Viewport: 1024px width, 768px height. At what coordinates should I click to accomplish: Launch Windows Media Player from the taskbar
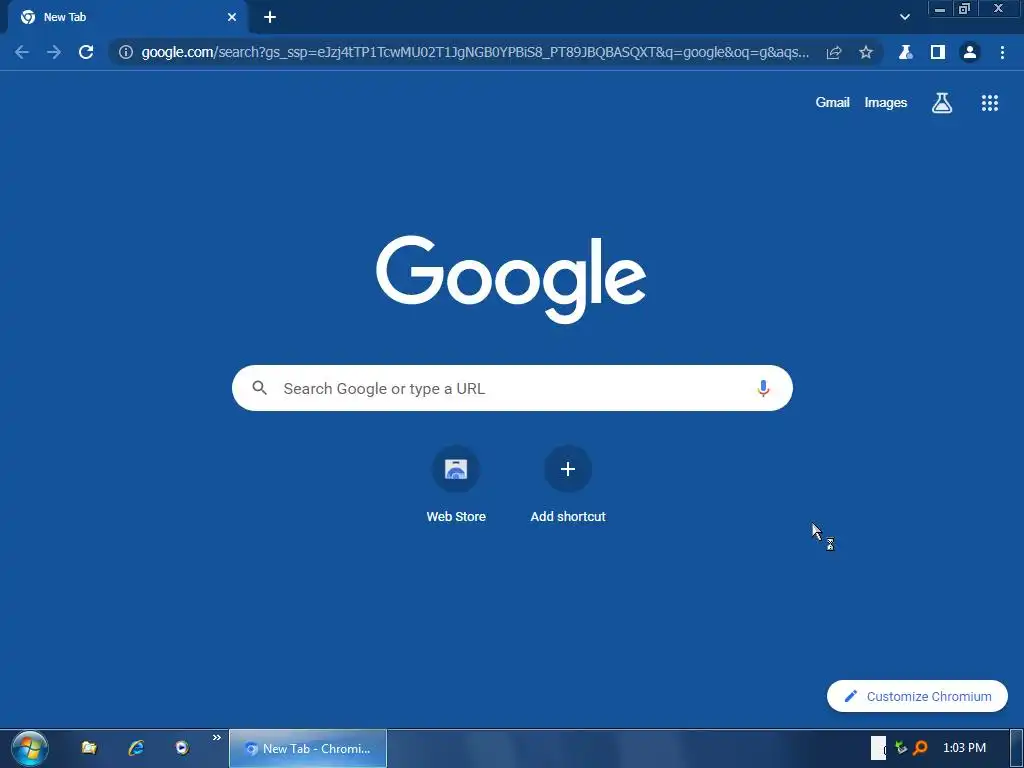click(x=182, y=748)
